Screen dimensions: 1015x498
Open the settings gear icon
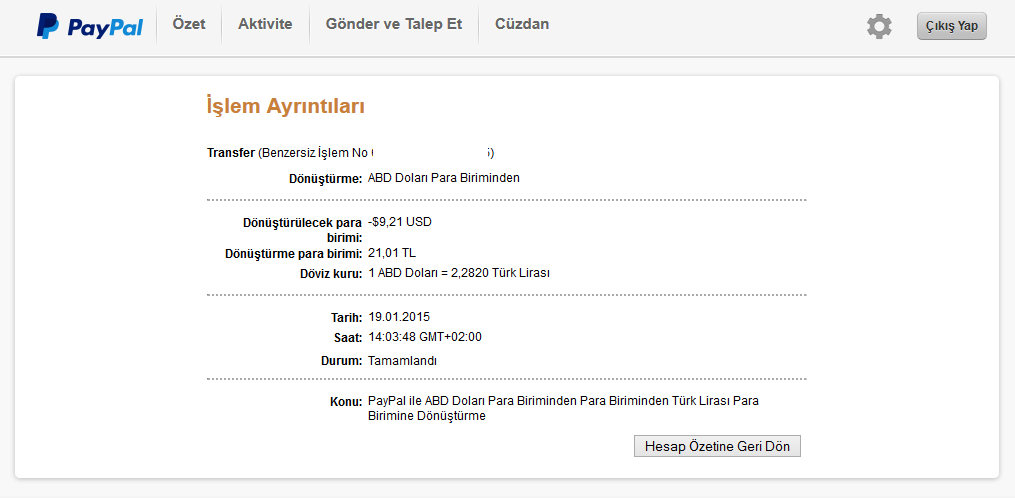pos(879,27)
